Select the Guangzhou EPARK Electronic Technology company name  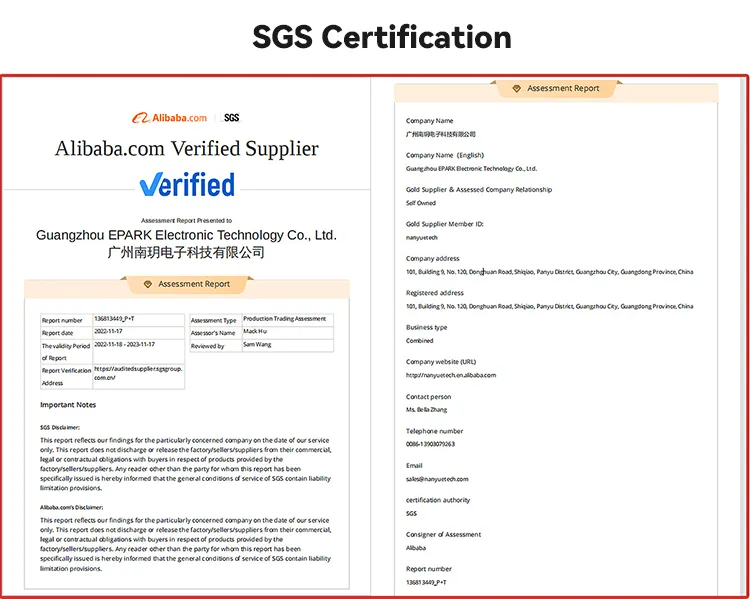tap(186, 235)
